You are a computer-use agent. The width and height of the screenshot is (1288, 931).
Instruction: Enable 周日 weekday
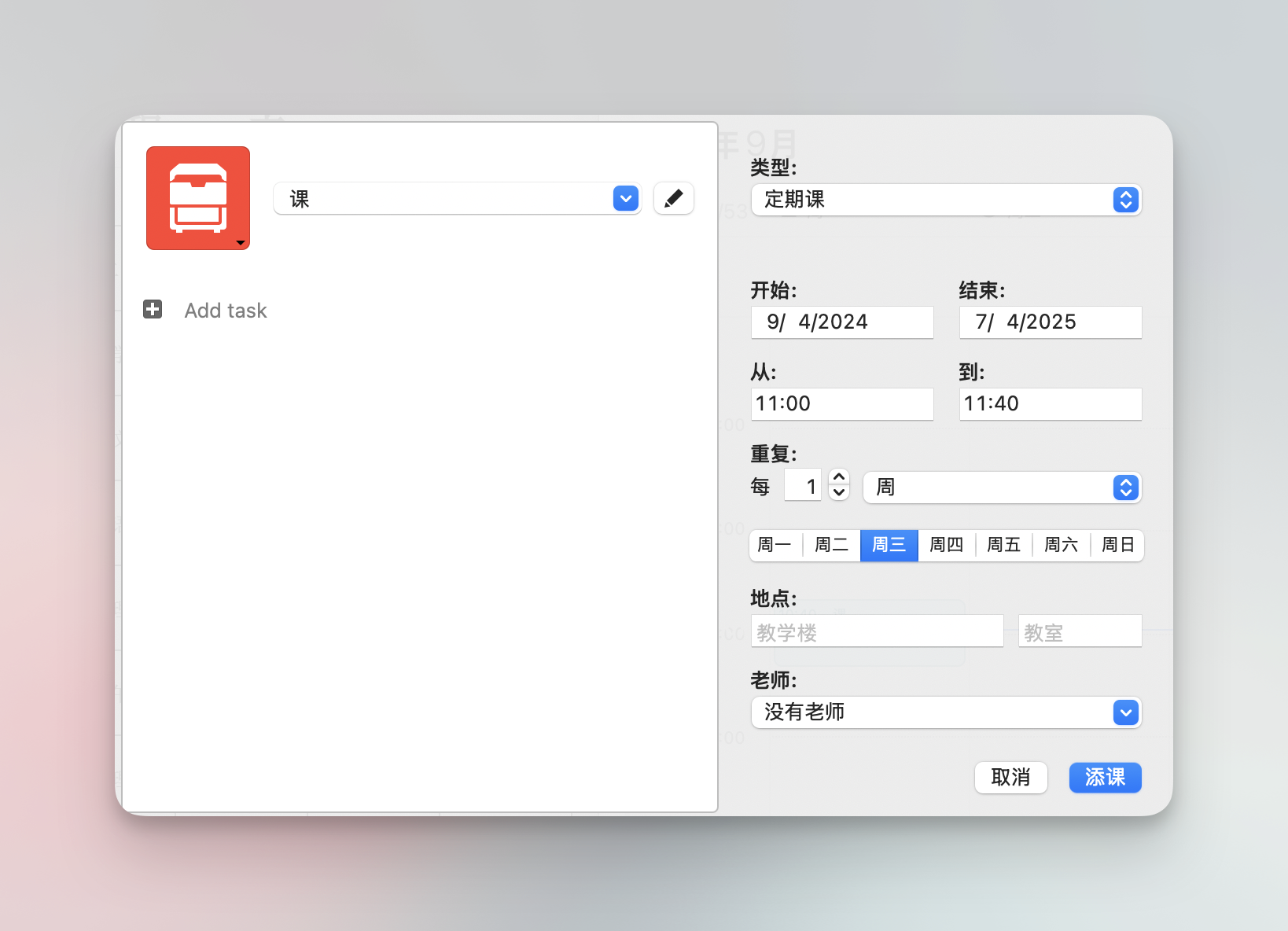pyautogui.click(x=1117, y=545)
